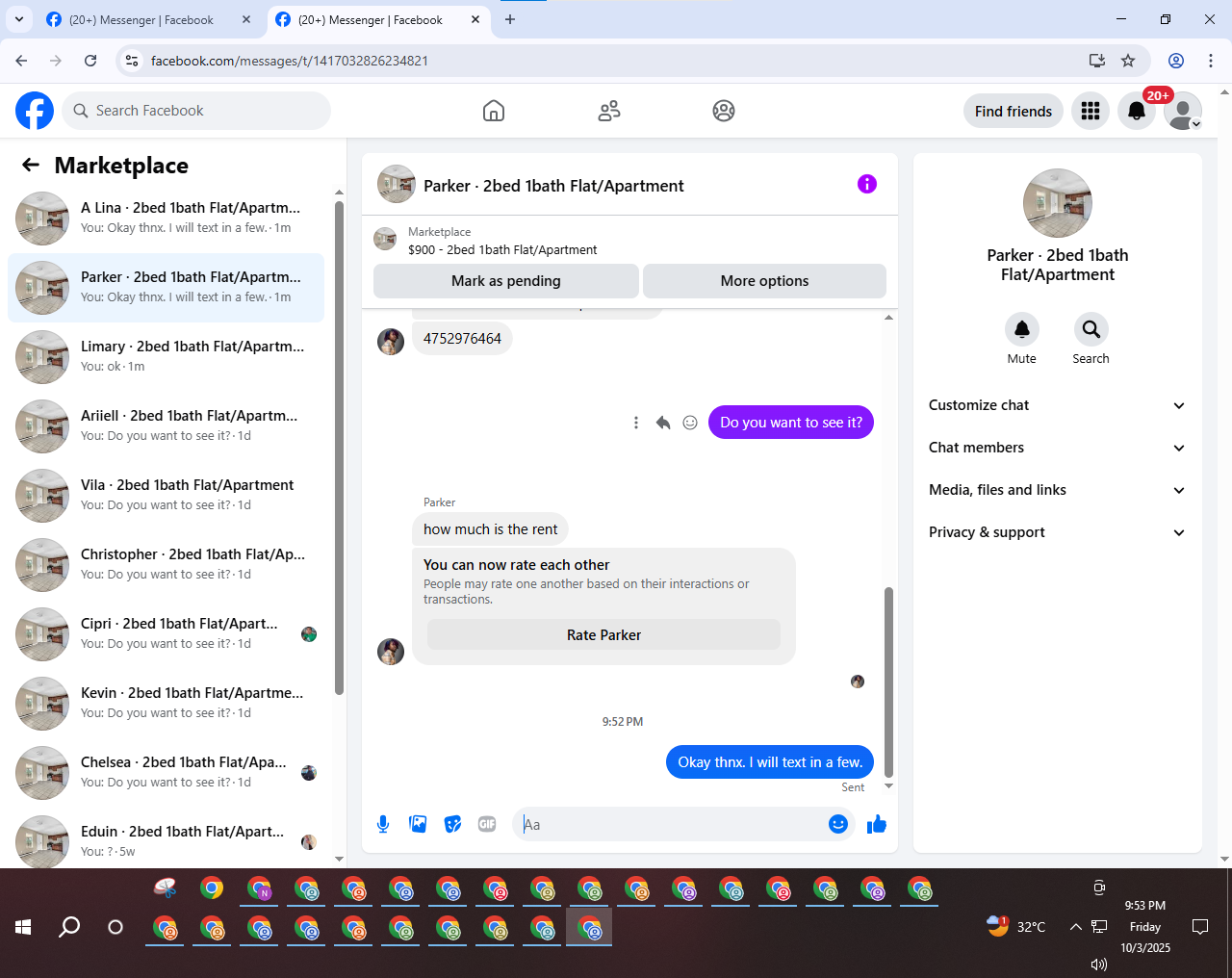Open the account profile picture menu

coord(1183,111)
